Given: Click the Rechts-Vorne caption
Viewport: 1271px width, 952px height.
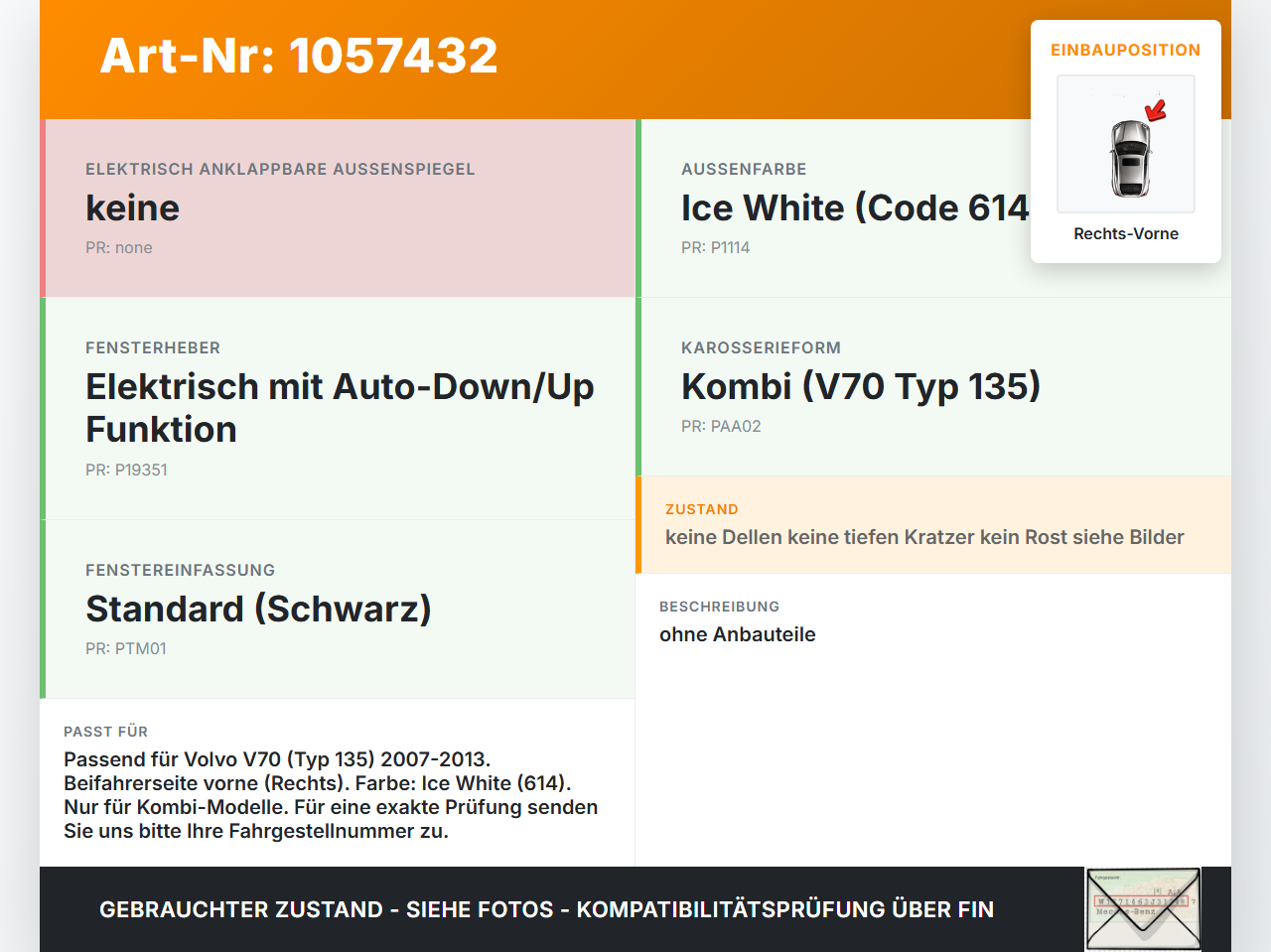Looking at the screenshot, I should 1126,233.
